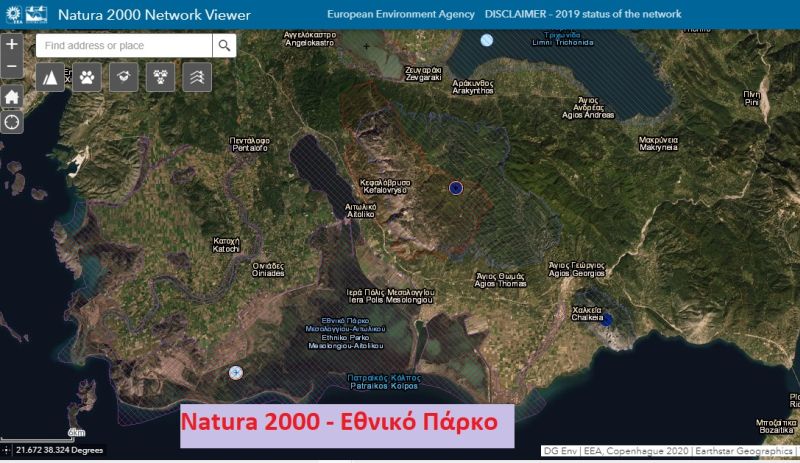Select the blue site marker at Chalkeia
This screenshot has height=463, width=800.
pyautogui.click(x=606, y=320)
